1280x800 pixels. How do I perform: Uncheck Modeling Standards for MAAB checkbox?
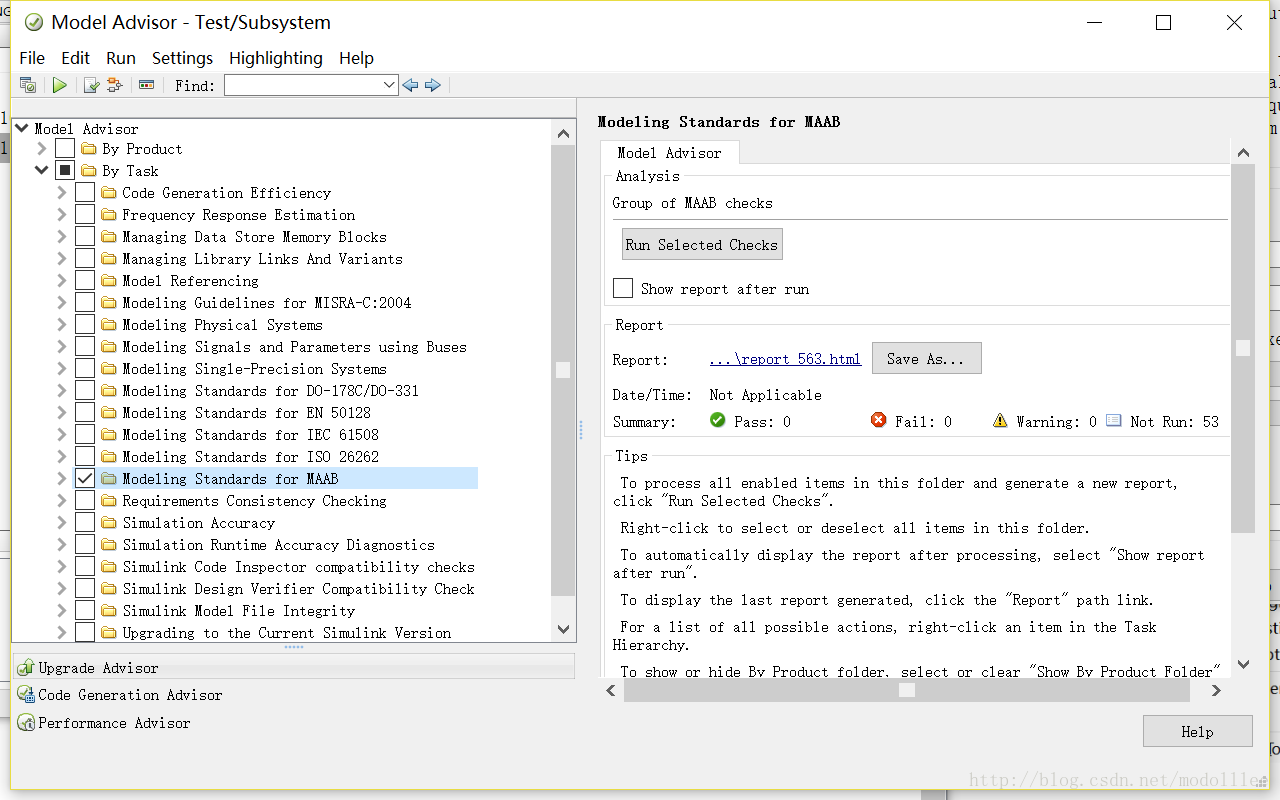(85, 479)
